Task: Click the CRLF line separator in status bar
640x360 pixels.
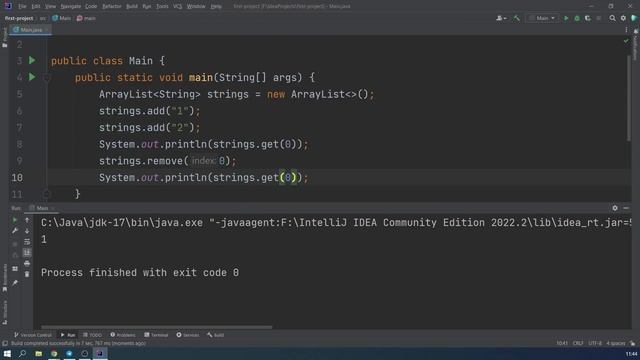Action: [x=578, y=343]
